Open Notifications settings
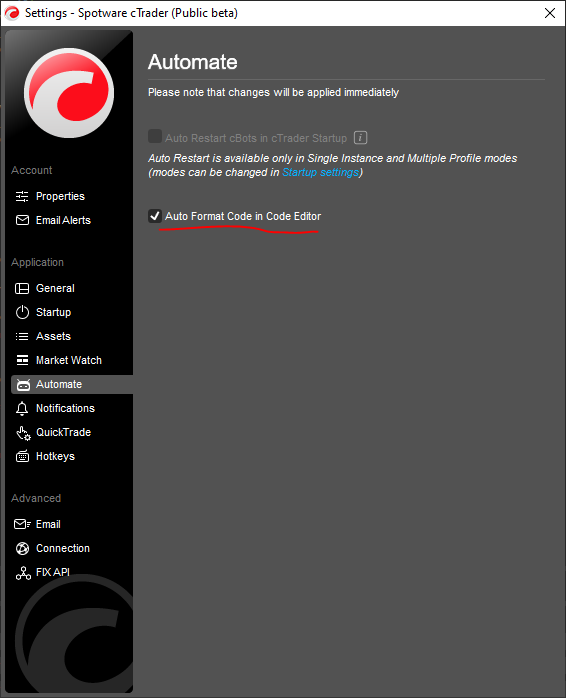 (65, 409)
